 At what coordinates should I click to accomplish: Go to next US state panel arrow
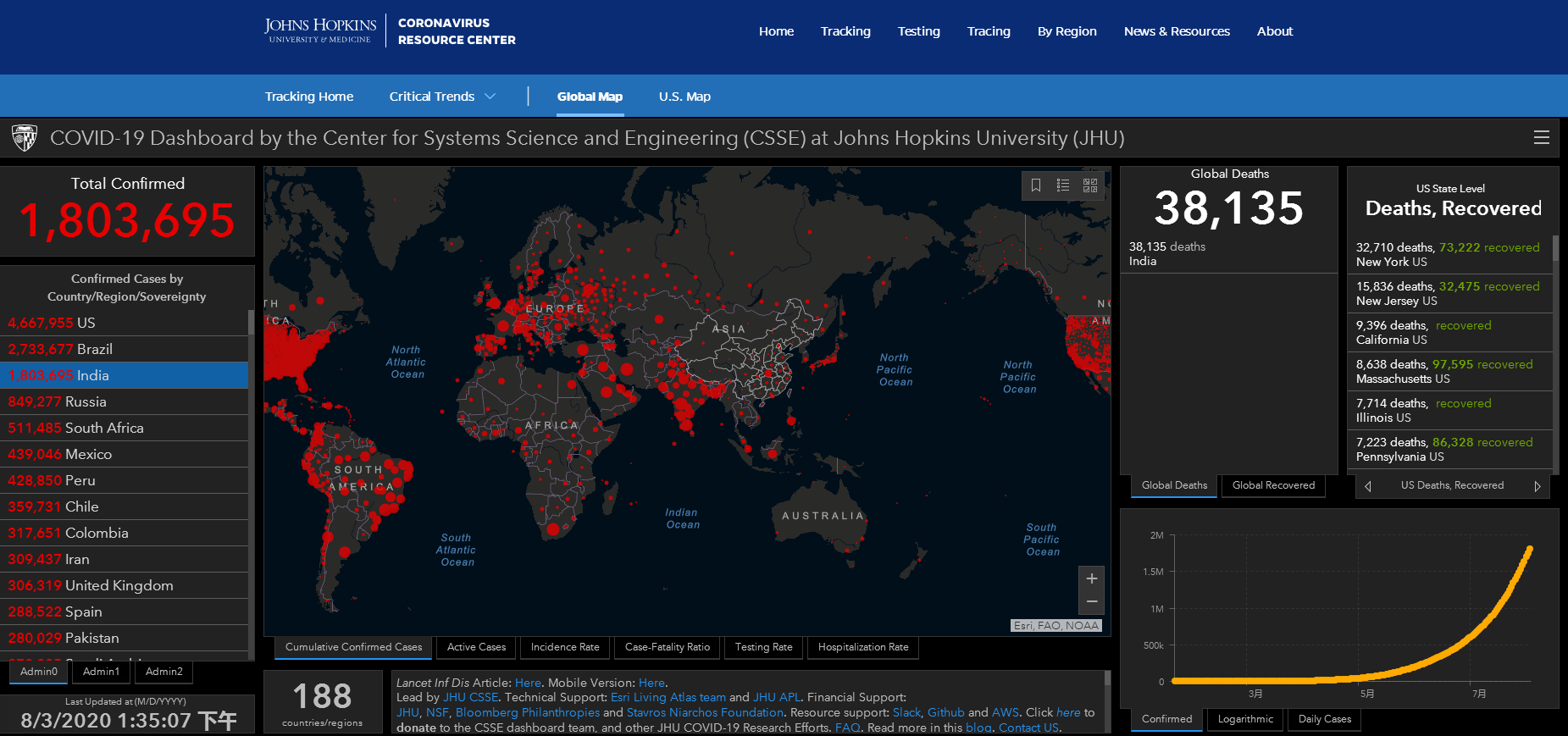1537,486
